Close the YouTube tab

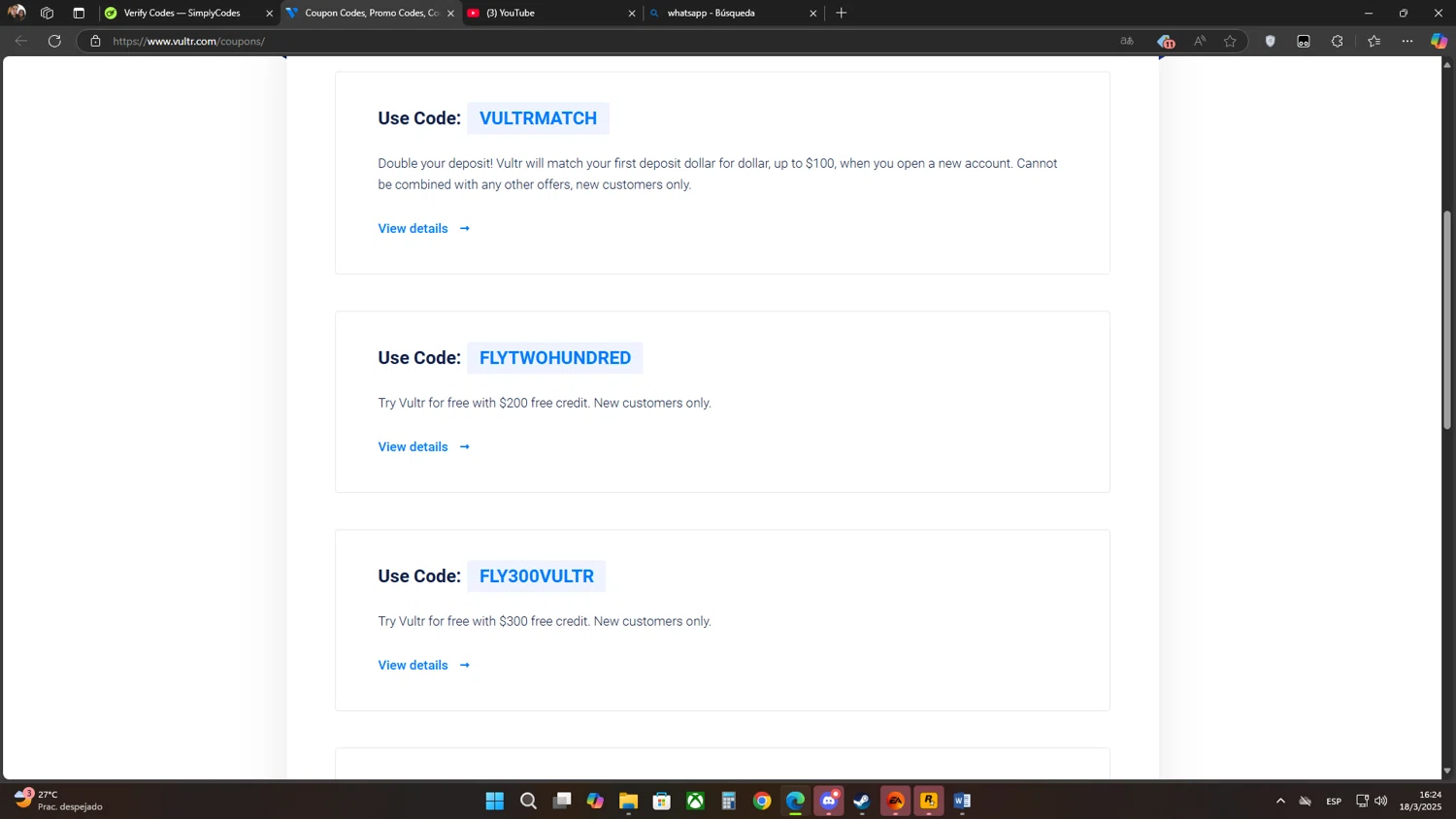click(632, 13)
